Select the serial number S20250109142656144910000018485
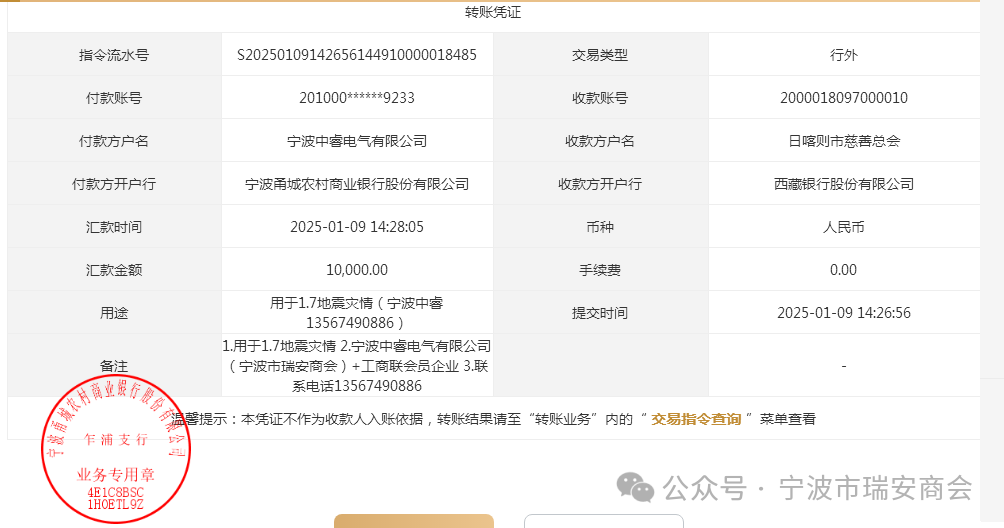This screenshot has width=1004, height=528. click(x=357, y=55)
